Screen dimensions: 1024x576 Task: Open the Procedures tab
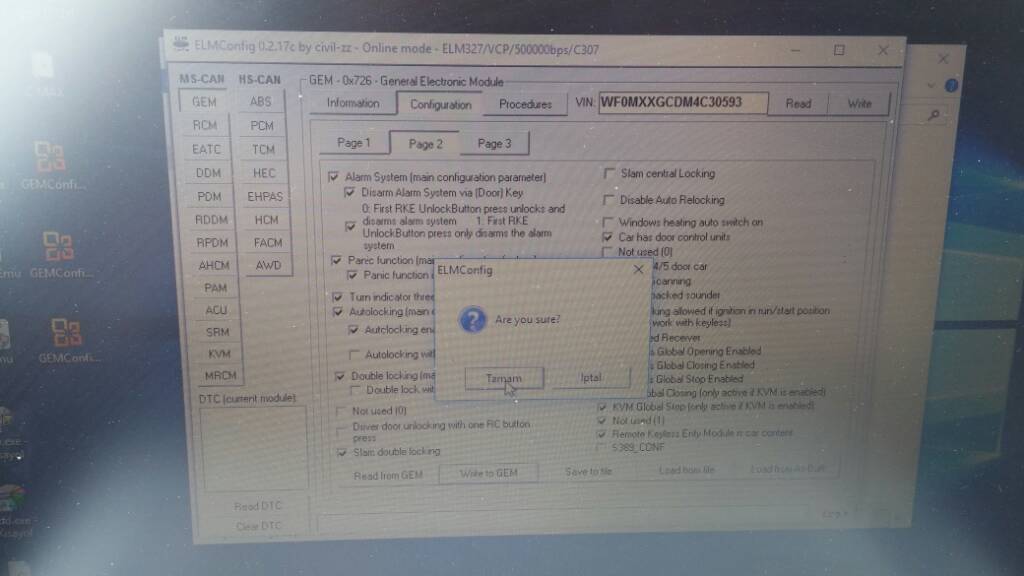[x=525, y=104]
